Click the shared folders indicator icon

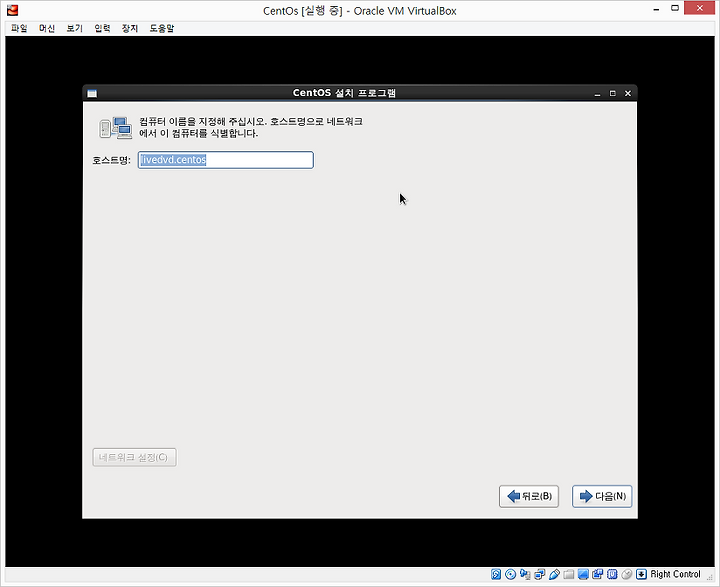pyautogui.click(x=569, y=574)
